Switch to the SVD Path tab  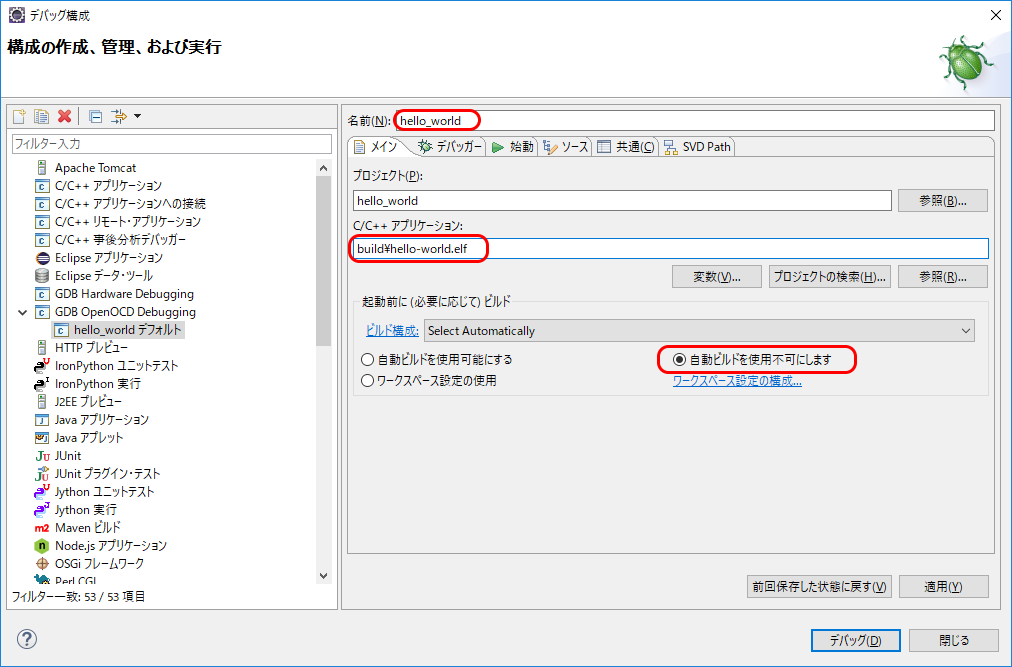coord(698,147)
